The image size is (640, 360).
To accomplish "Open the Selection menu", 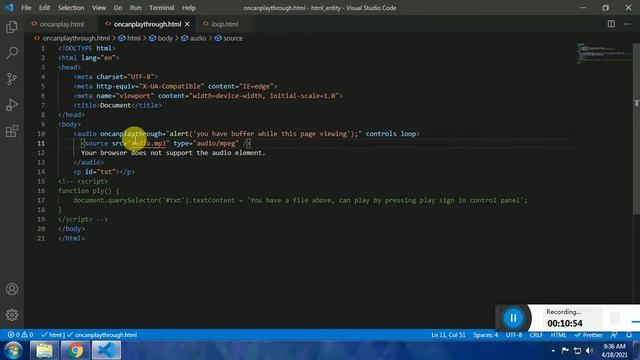I will point(71,8).
